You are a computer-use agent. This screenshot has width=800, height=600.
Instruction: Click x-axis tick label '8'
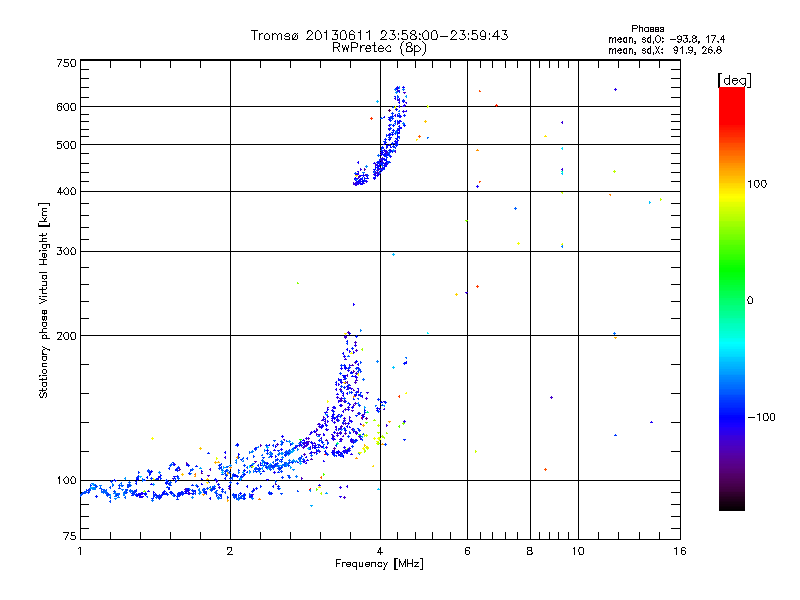click(530, 551)
